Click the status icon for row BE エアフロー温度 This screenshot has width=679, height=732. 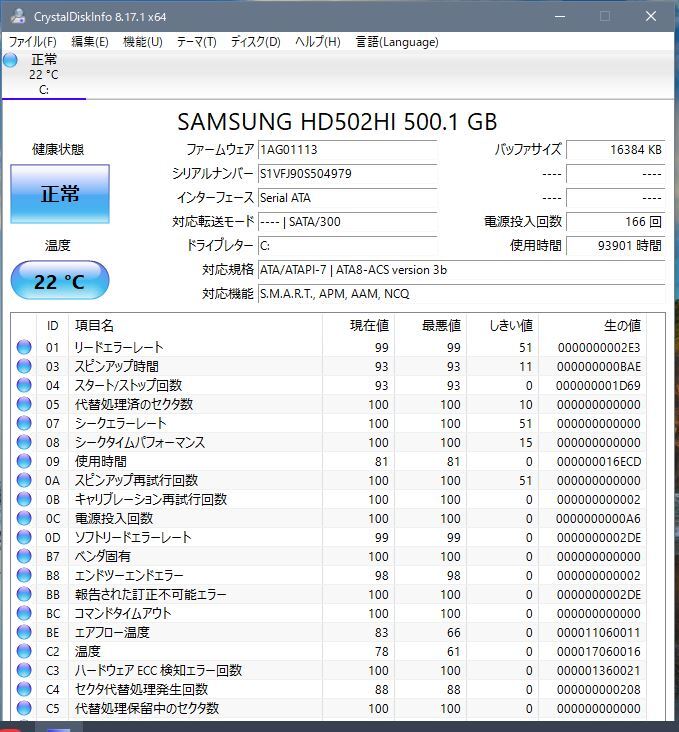coord(24,632)
